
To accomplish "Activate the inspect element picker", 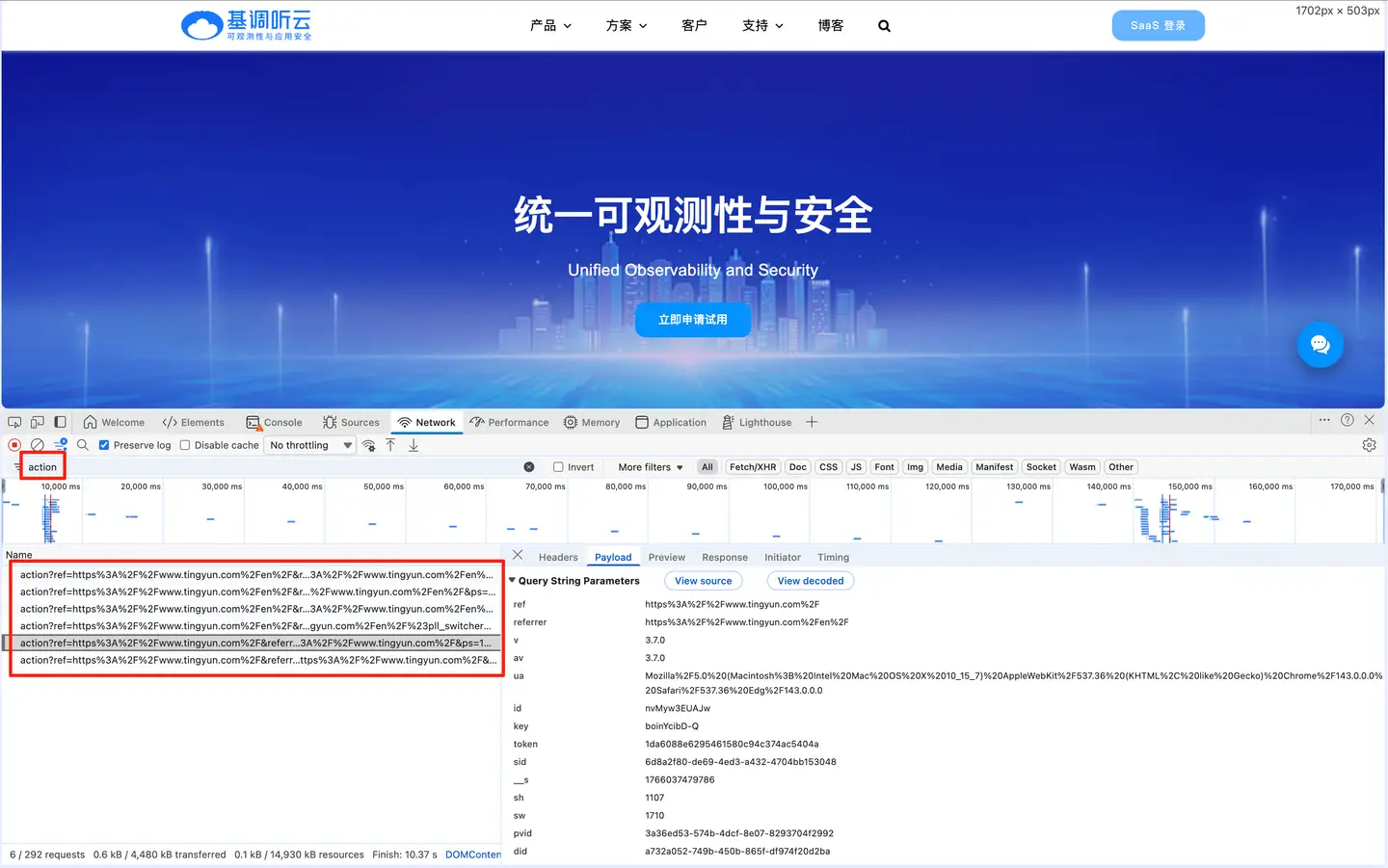I will click(14, 422).
